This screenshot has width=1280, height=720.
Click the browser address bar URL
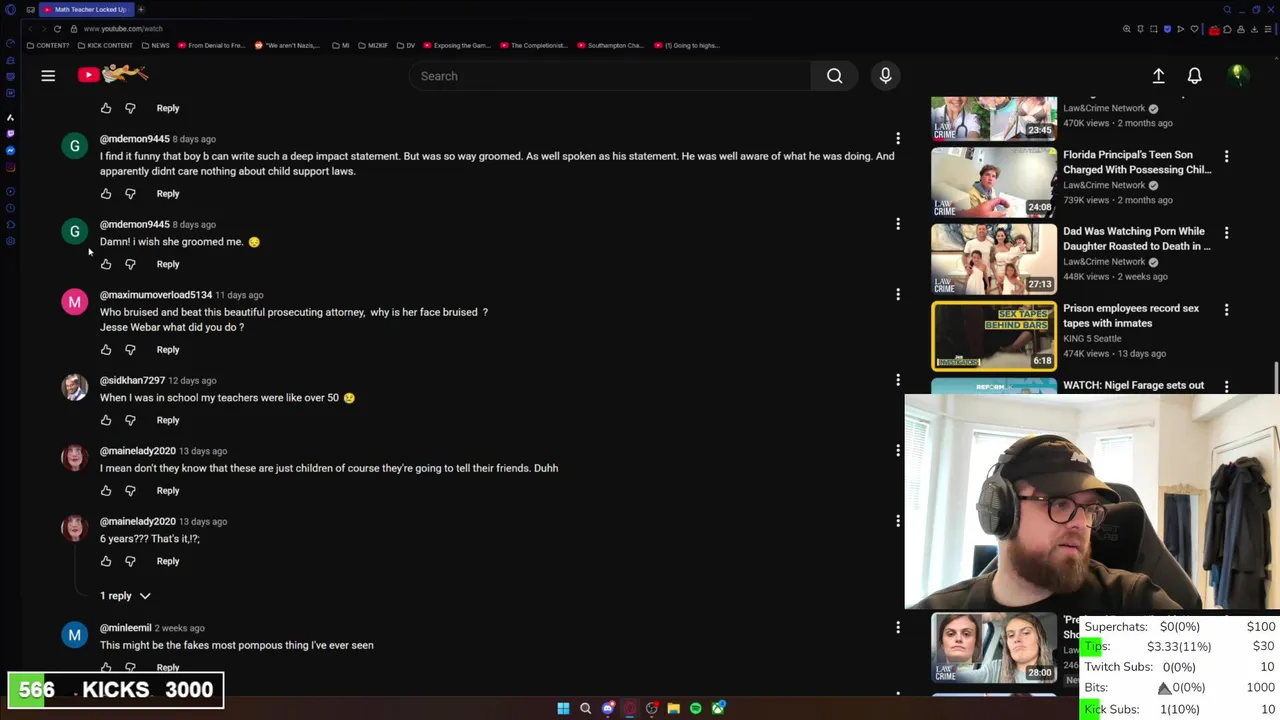tap(123, 29)
